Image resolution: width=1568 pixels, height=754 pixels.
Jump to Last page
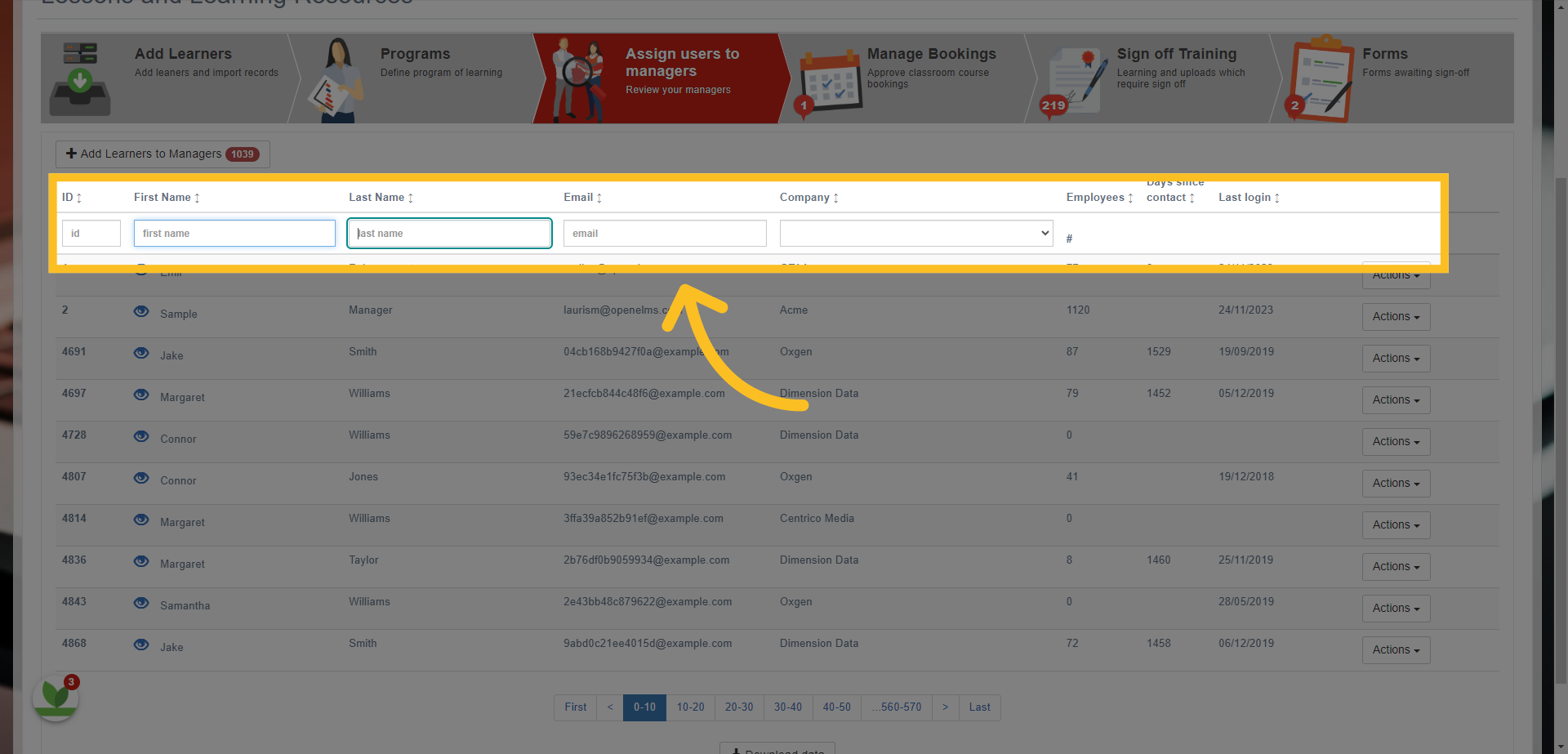click(x=979, y=707)
